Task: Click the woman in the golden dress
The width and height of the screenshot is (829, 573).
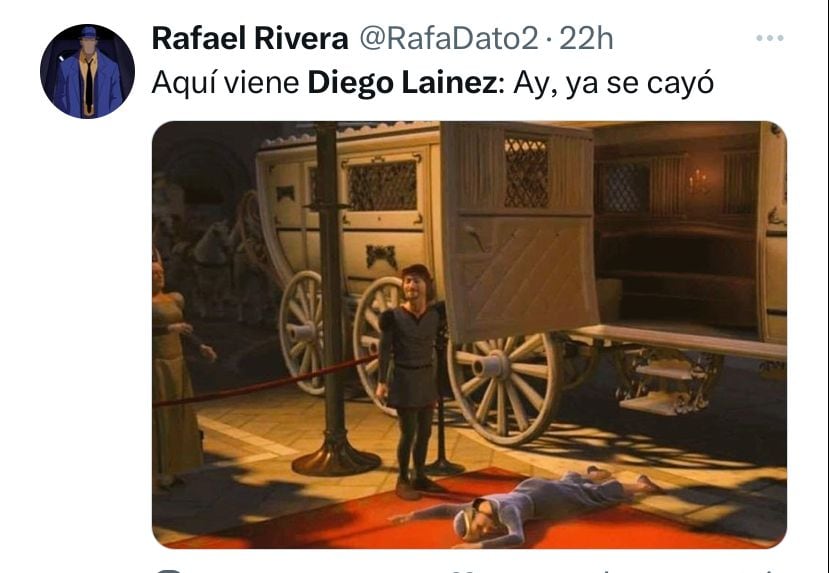Action: point(176,370)
